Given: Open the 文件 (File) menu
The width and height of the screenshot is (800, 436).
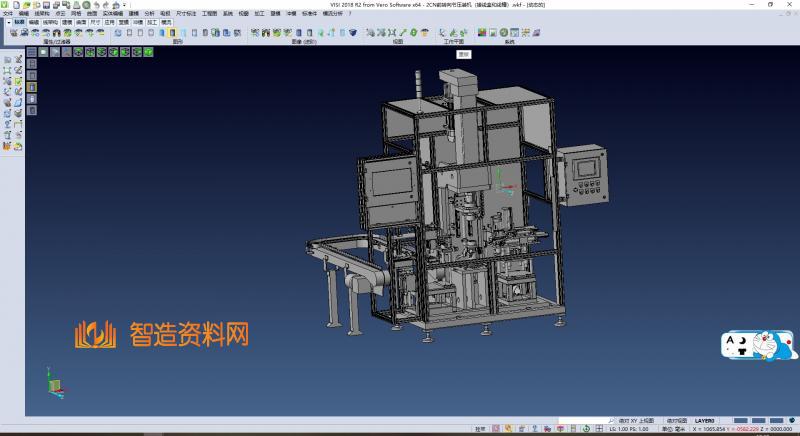Looking at the screenshot, I should click(7, 13).
